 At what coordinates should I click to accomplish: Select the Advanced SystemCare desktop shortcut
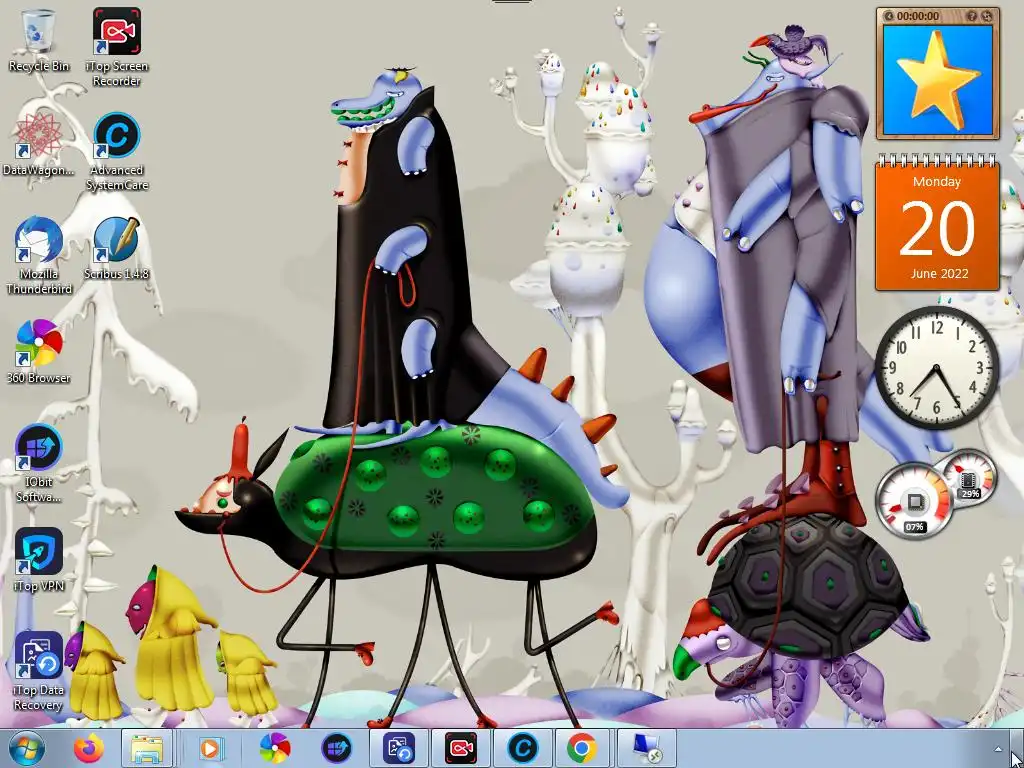[117, 152]
